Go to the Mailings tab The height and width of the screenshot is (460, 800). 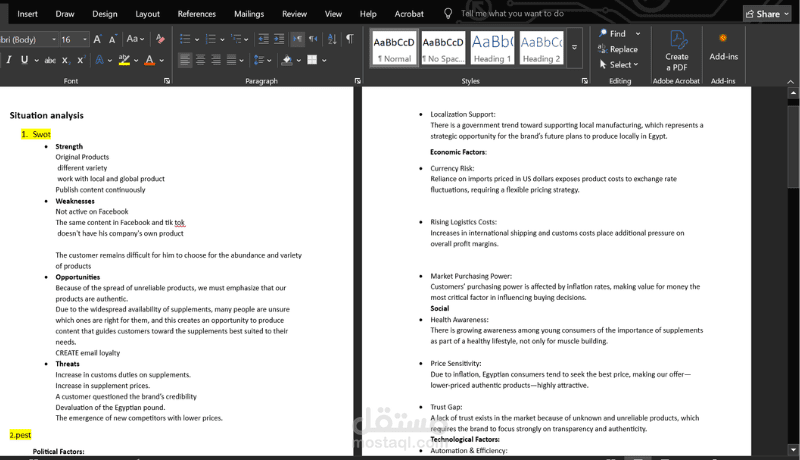coord(249,14)
